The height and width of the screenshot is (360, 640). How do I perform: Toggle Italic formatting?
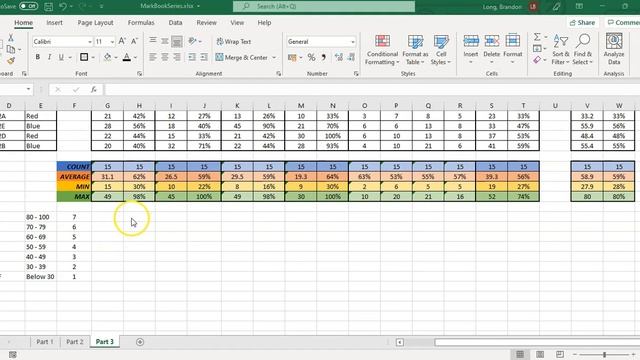click(x=49, y=57)
